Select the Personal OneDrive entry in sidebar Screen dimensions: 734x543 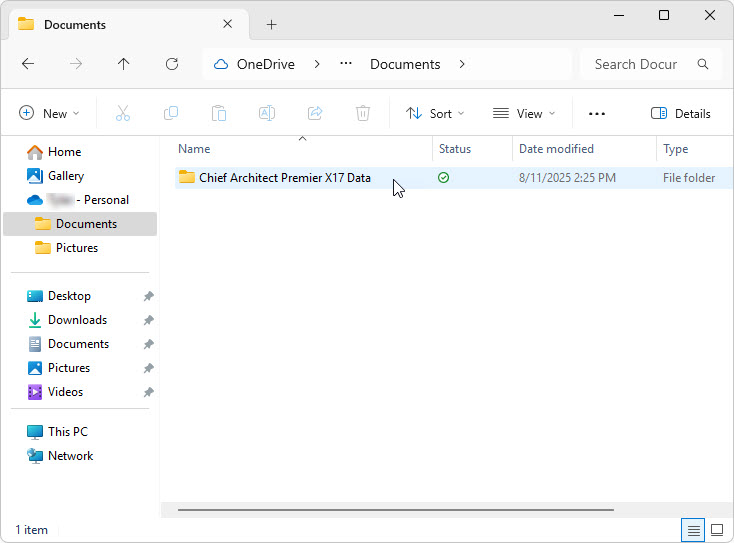(78, 200)
